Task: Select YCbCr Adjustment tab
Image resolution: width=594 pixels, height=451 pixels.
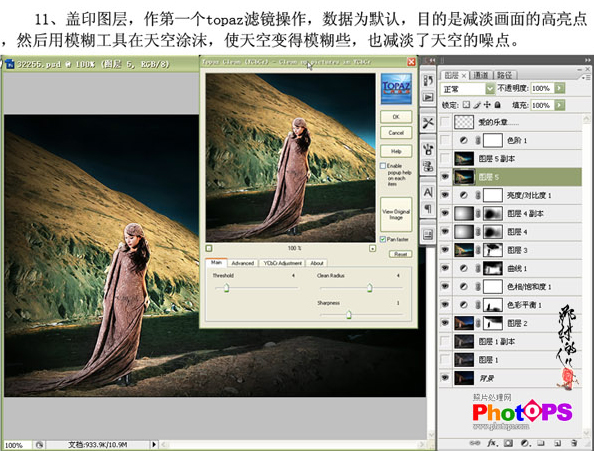Action: (283, 263)
